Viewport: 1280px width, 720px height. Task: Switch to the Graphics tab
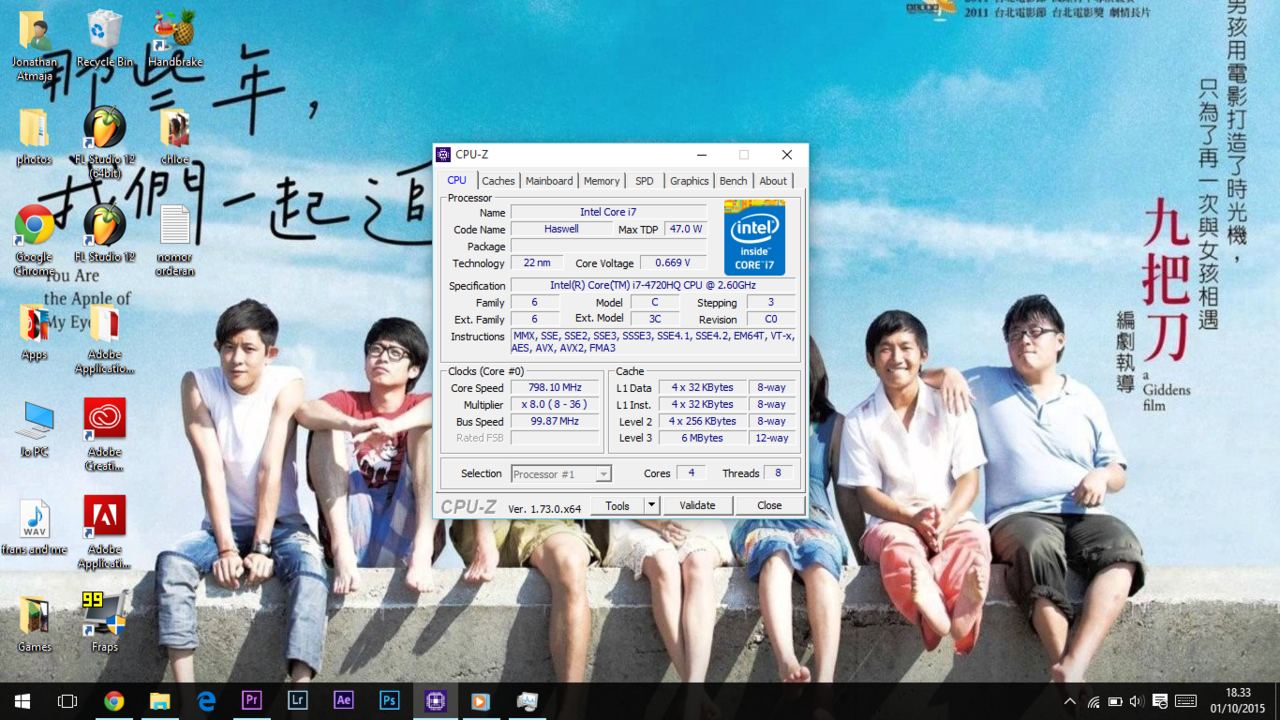[x=689, y=181]
